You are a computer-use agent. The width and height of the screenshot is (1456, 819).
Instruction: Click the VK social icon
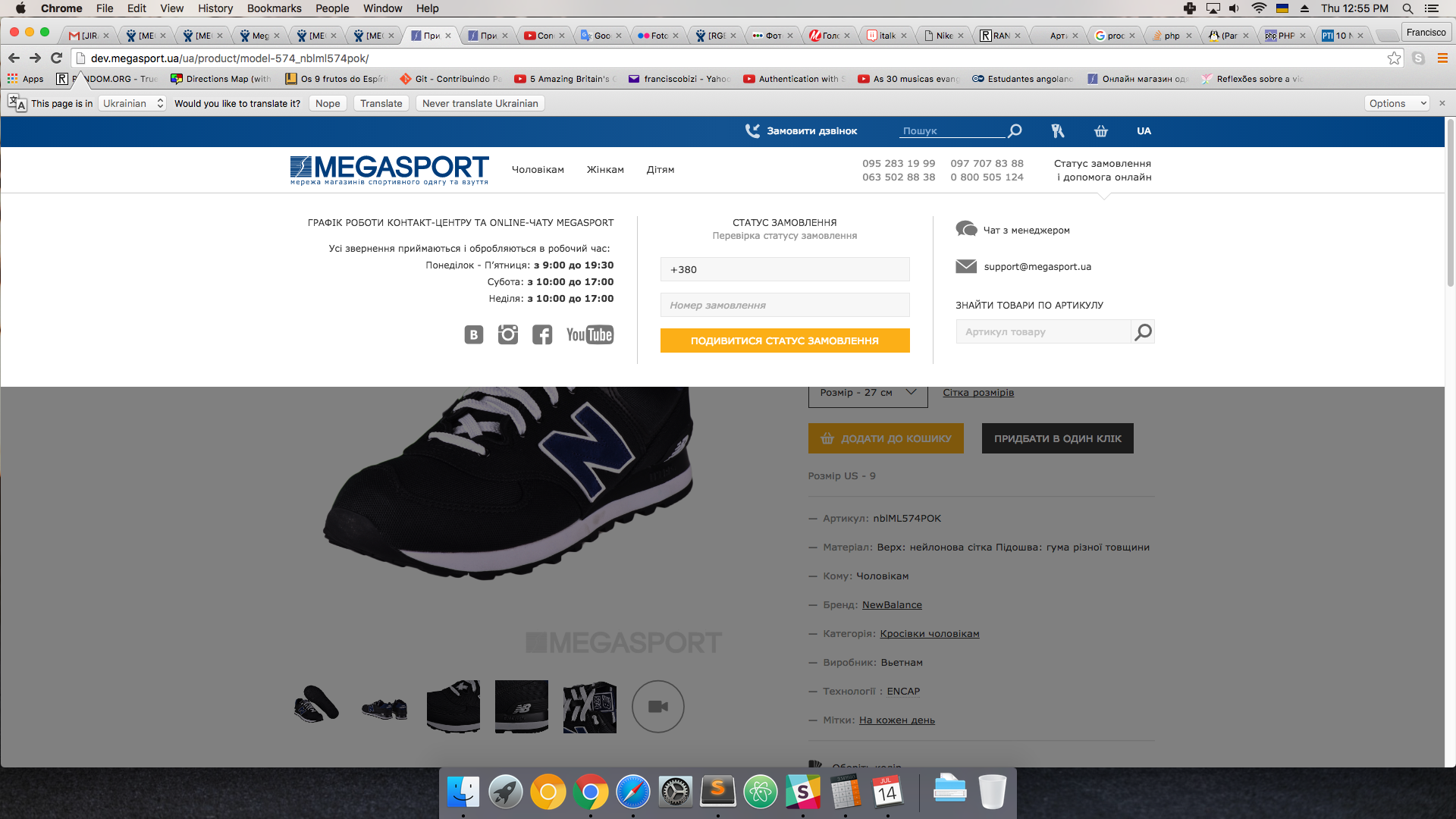(x=473, y=334)
